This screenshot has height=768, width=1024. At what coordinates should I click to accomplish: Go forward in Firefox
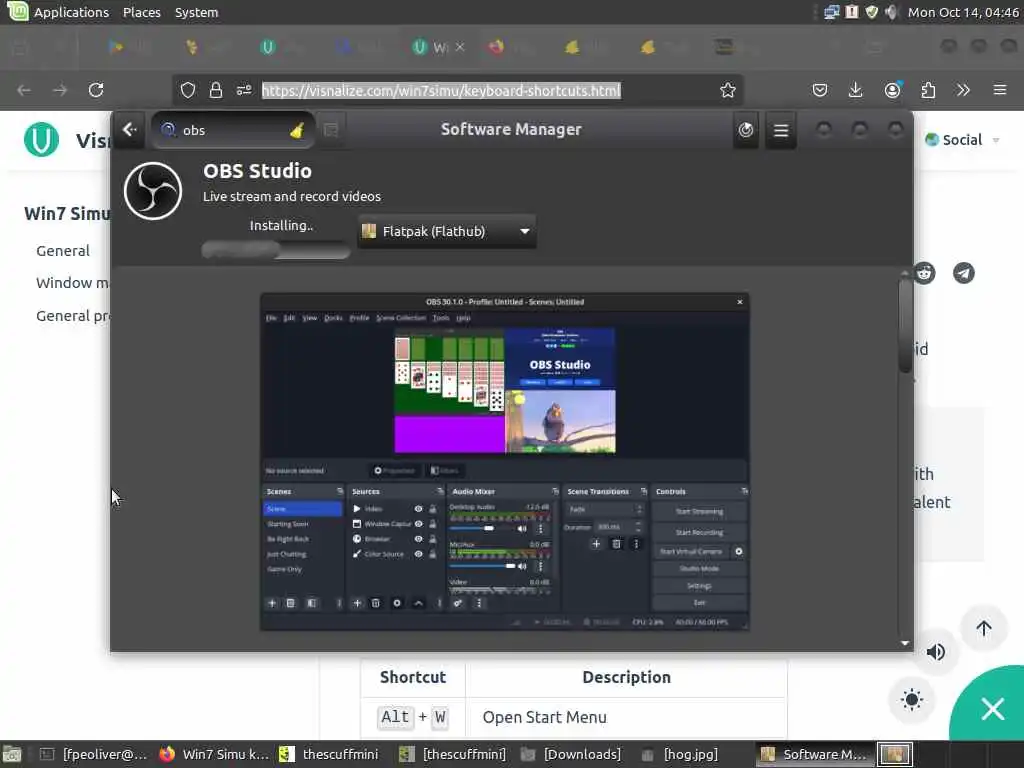click(x=60, y=90)
